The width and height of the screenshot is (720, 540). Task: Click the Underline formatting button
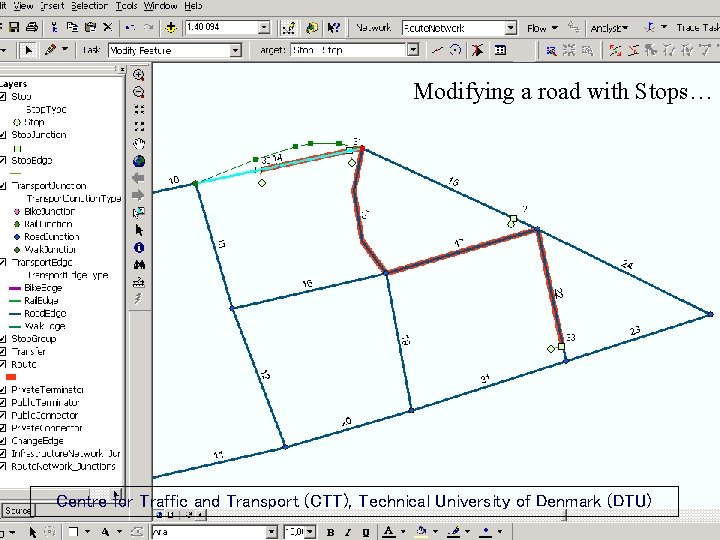coord(366,532)
